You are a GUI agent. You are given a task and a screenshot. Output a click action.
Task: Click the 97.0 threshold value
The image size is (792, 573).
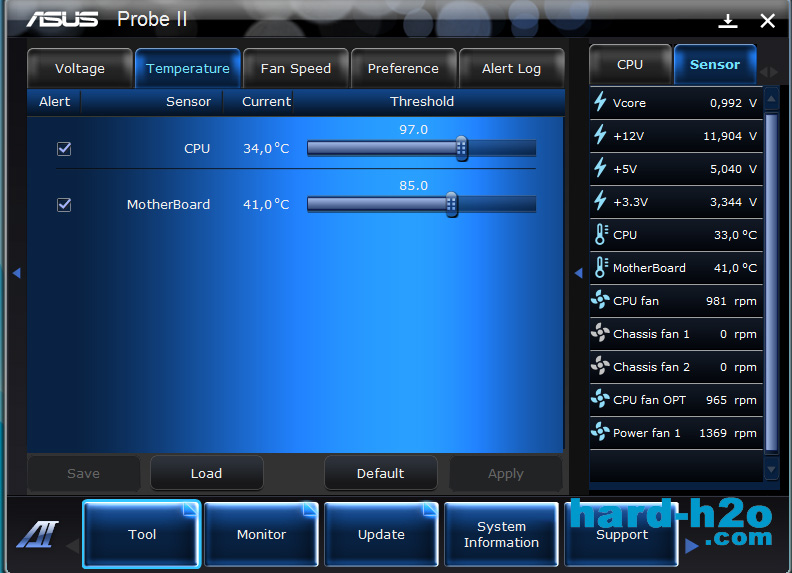pos(413,129)
